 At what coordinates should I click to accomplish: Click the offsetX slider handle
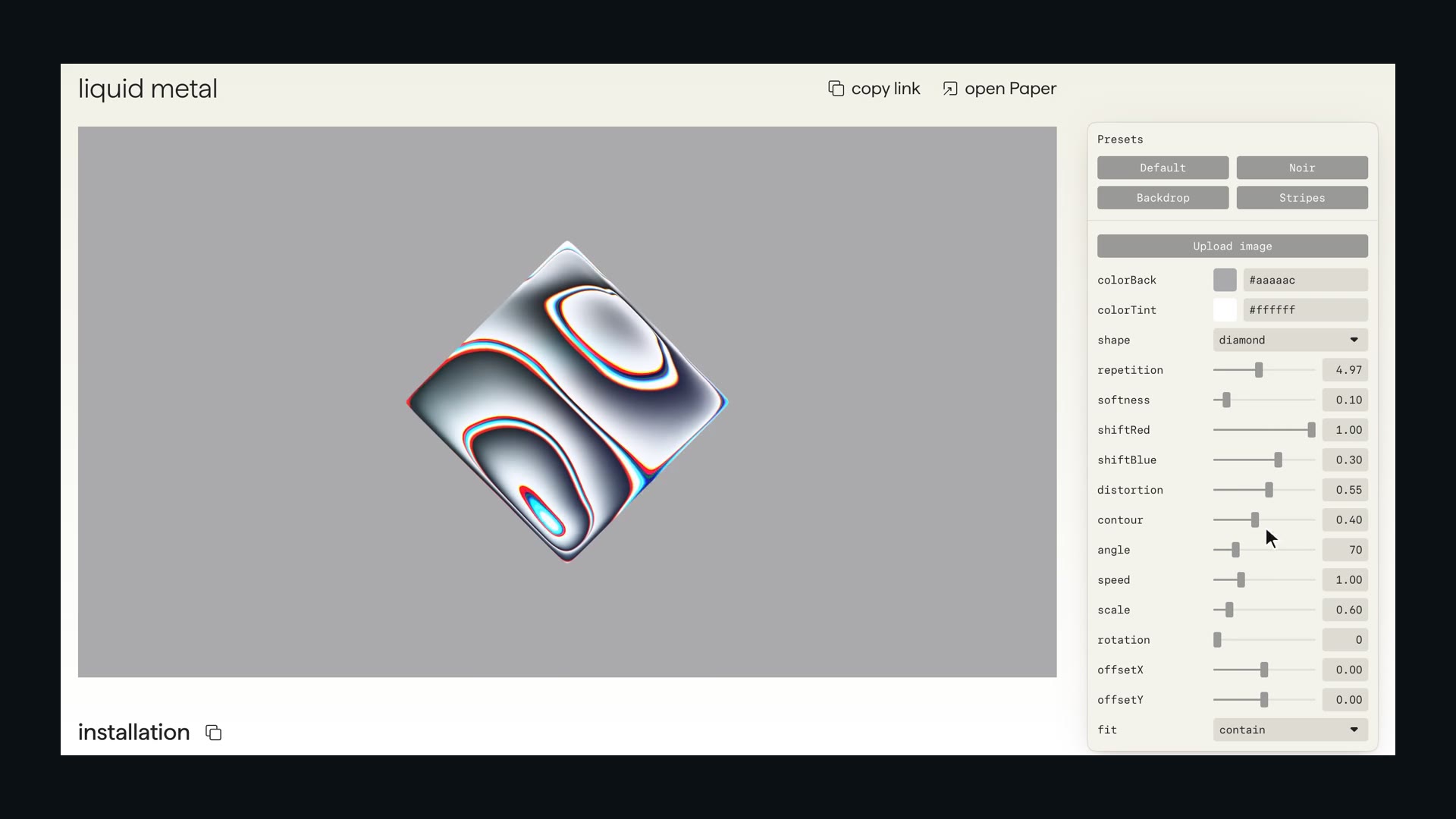pos(1263,670)
